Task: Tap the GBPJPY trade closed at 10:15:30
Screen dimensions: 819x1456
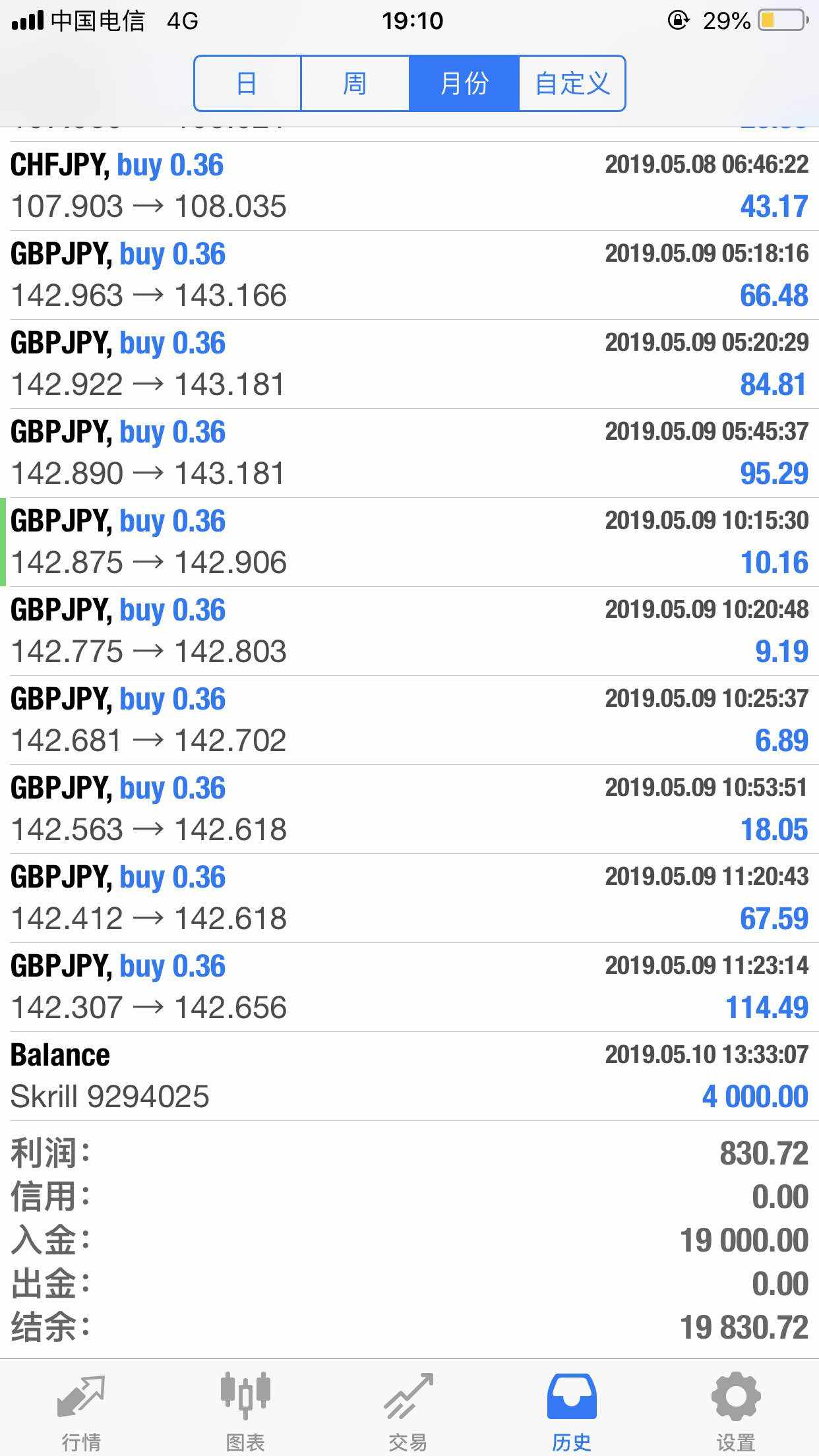Action: pyautogui.click(x=409, y=542)
